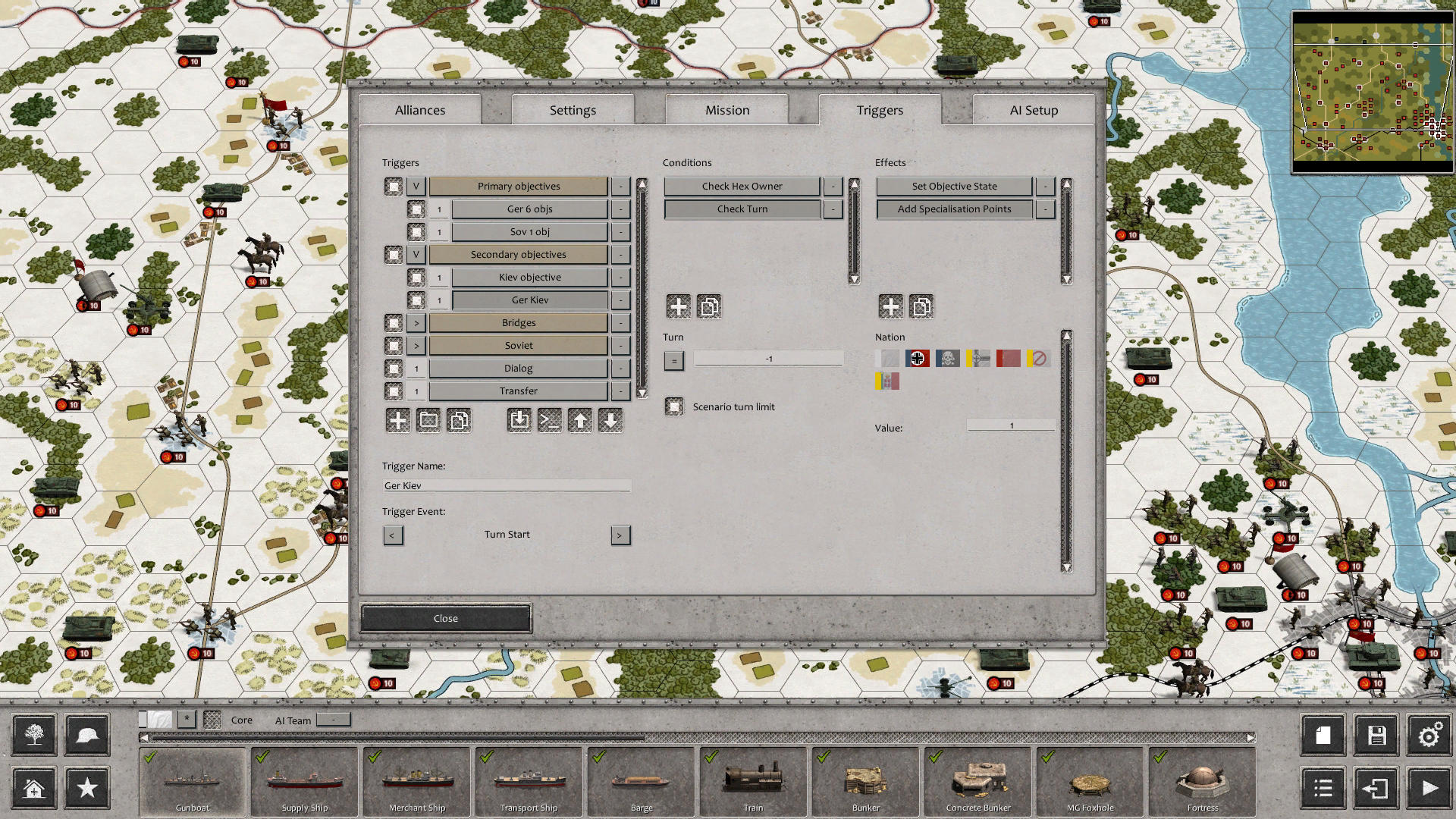This screenshot has width=1456, height=819.
Task: Open the settings gear icon
Action: click(x=1429, y=735)
